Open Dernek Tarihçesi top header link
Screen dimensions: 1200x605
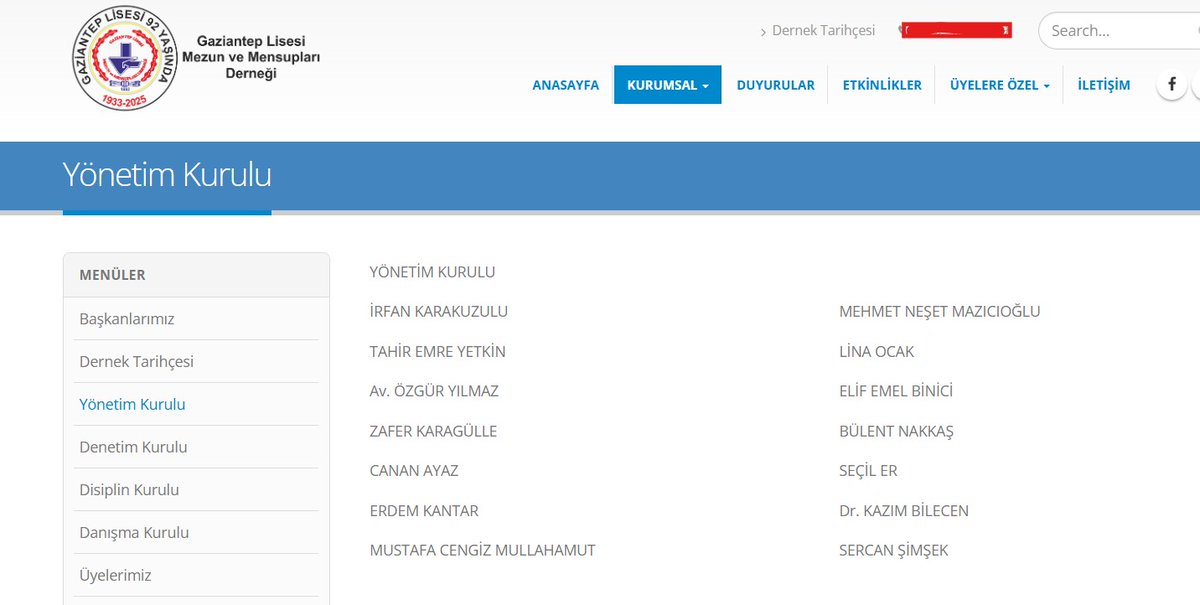point(823,31)
